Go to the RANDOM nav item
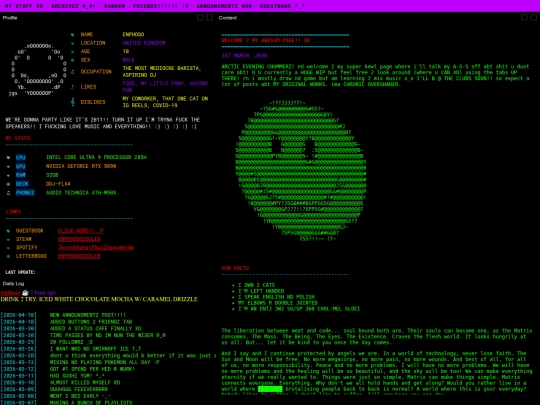540x405 pixels. pyautogui.click(x=114, y=6)
